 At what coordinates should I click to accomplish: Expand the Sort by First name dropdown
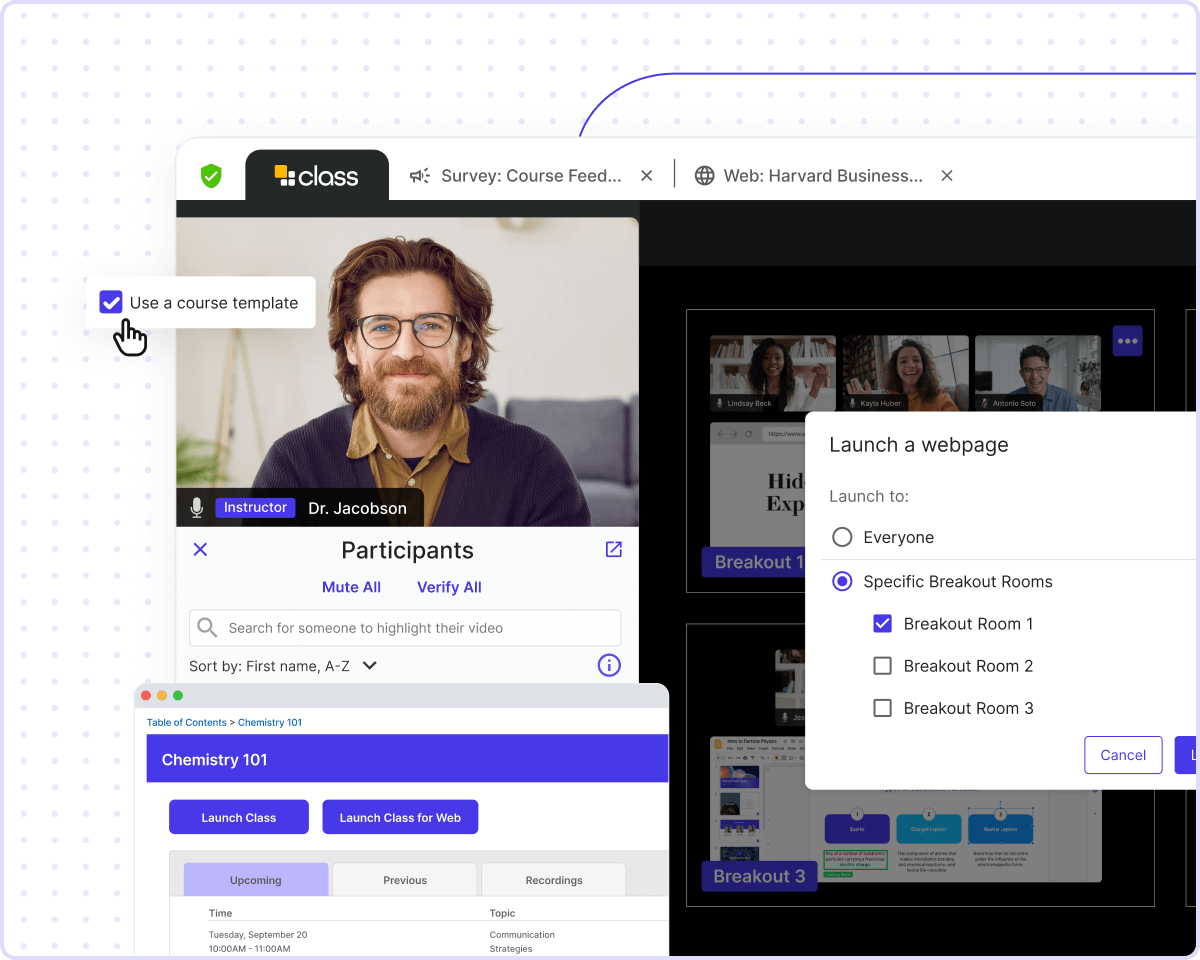pos(369,665)
